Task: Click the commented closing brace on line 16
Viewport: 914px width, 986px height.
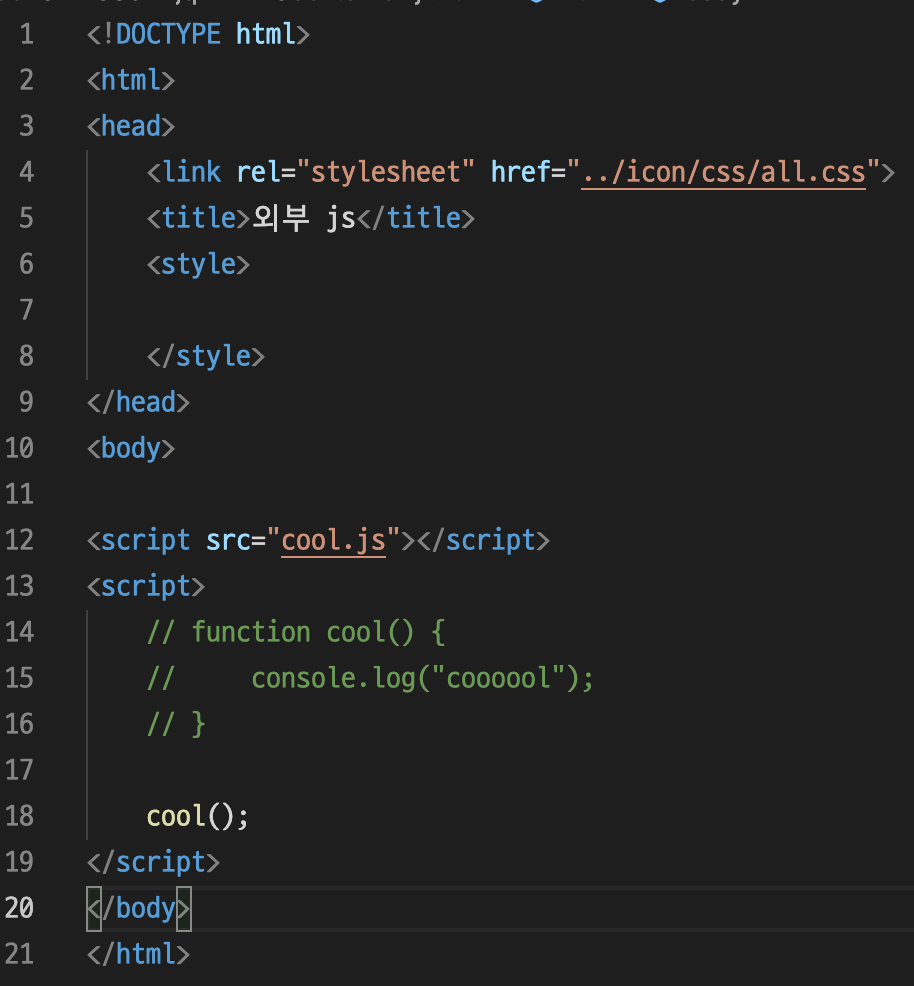Action: coord(176,724)
